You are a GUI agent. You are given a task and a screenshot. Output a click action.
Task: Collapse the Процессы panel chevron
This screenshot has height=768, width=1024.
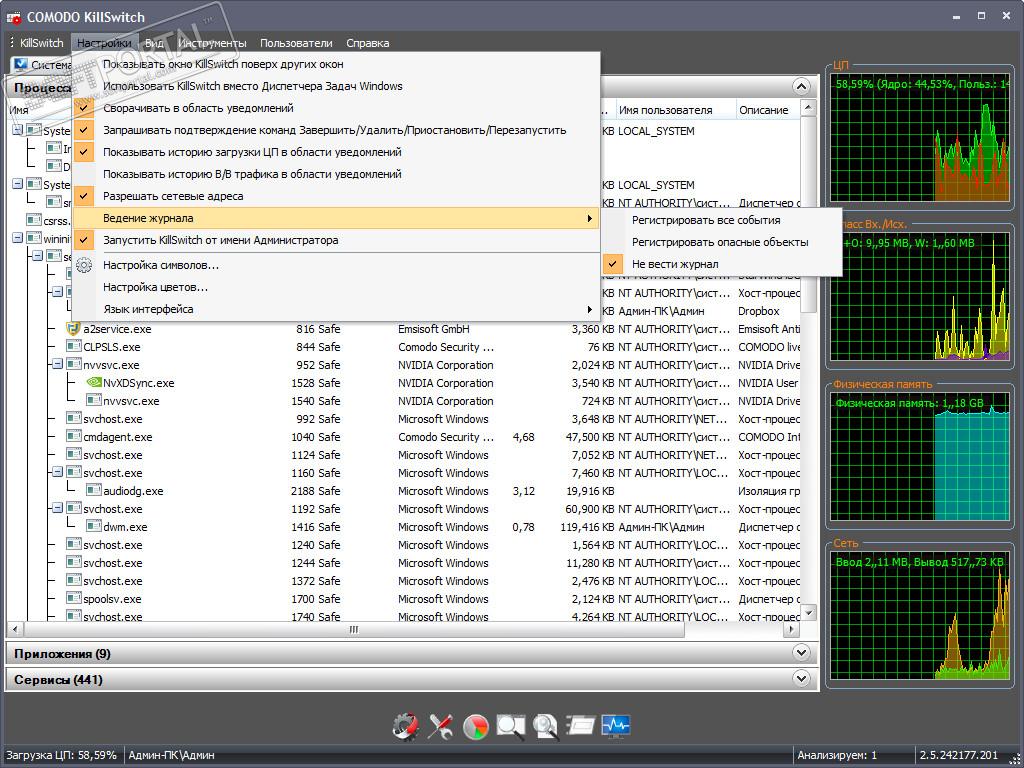pos(801,87)
